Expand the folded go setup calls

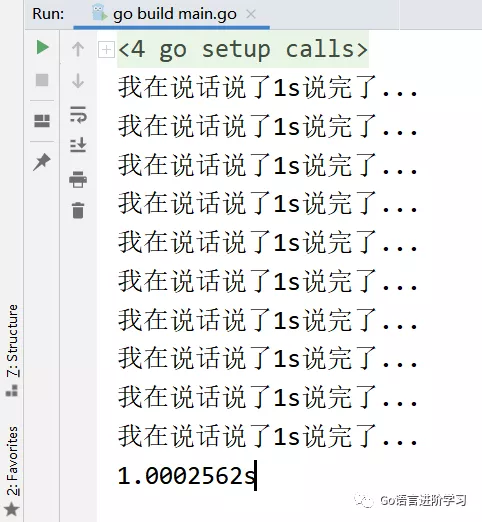106,50
